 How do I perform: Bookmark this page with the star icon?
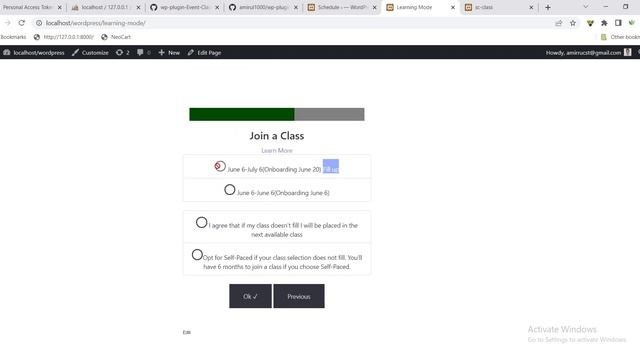pyautogui.click(x=573, y=23)
